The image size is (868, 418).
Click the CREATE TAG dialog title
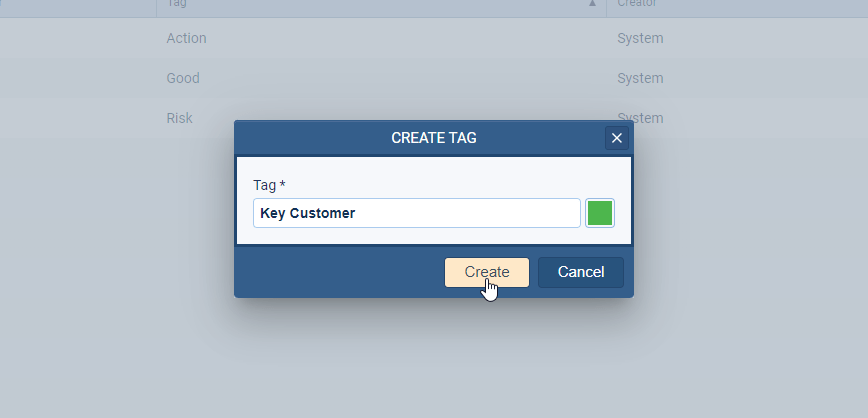(x=433, y=138)
